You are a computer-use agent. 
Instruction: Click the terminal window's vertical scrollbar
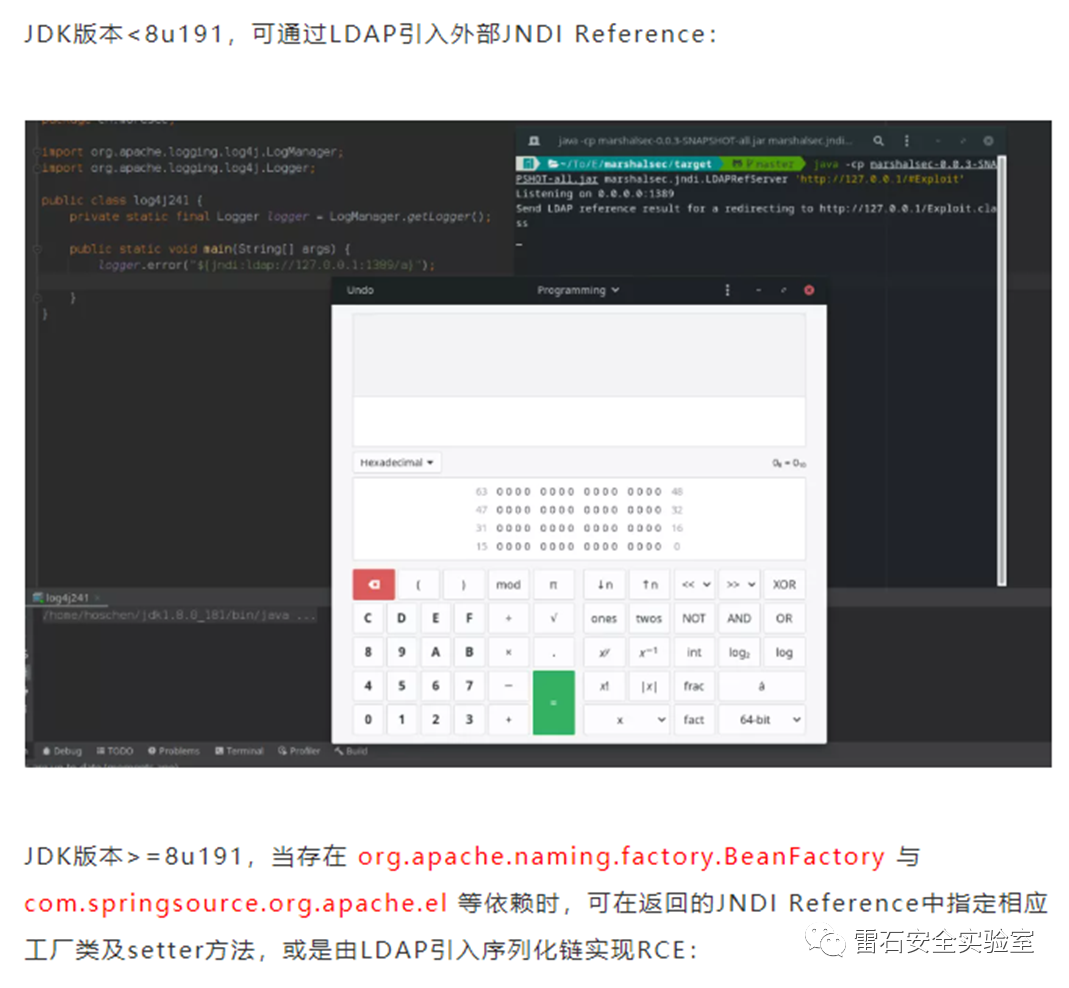(1001, 370)
